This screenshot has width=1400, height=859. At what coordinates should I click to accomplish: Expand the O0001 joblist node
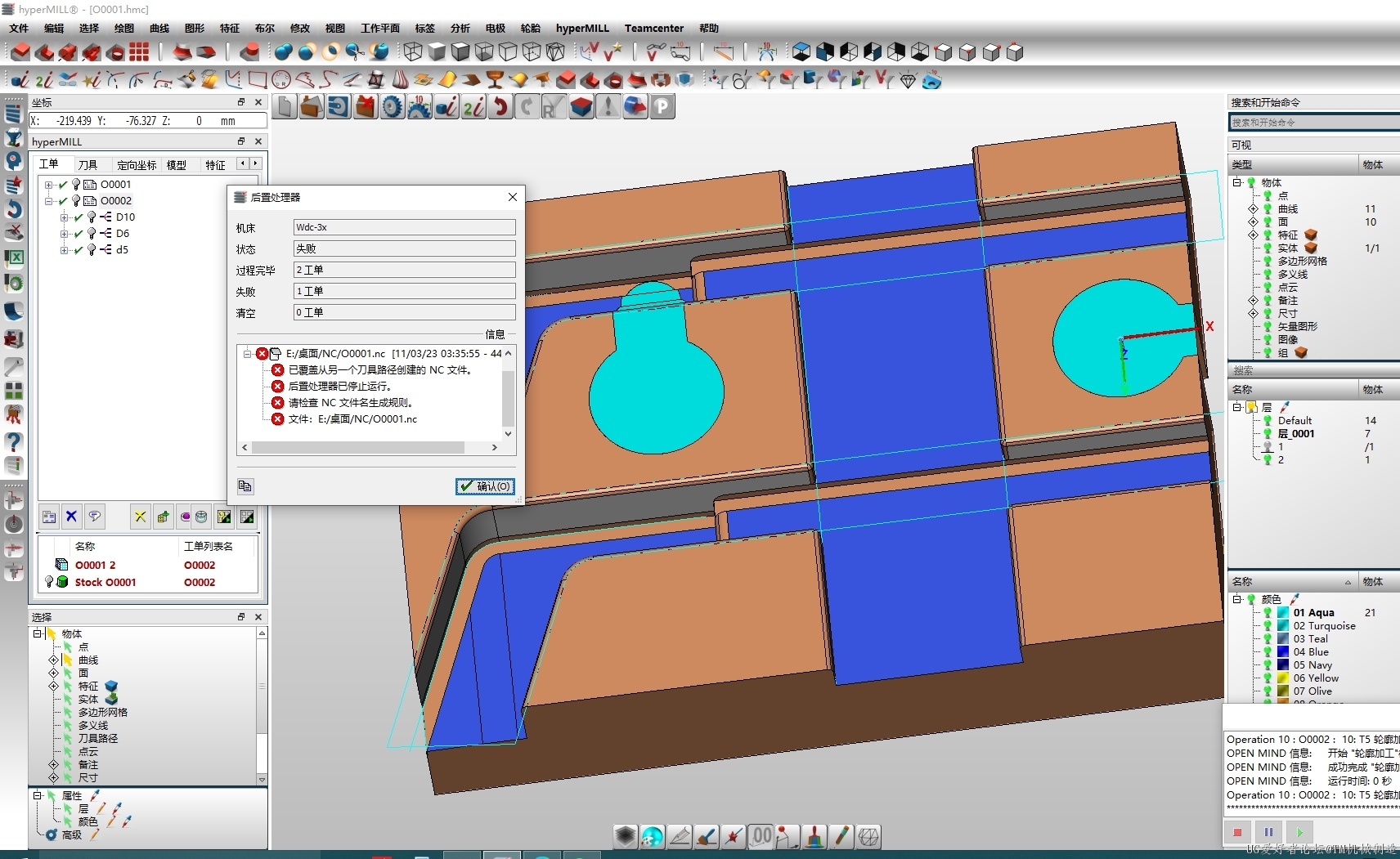click(49, 185)
